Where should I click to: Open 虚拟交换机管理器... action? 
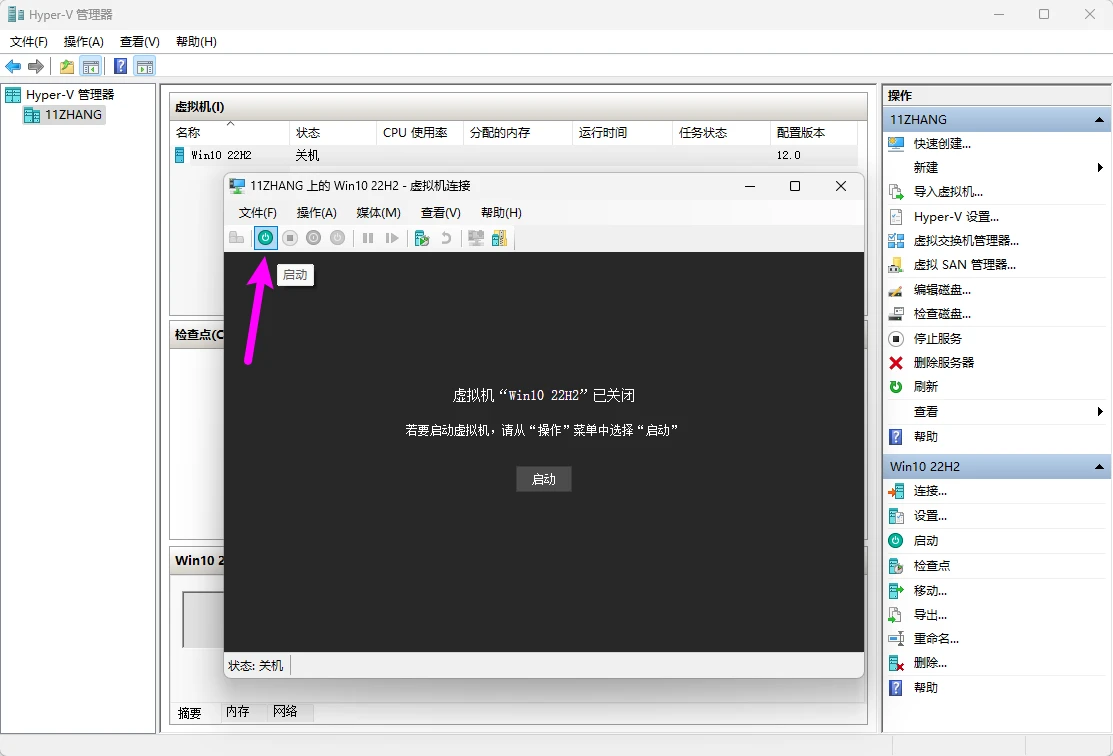pos(965,241)
